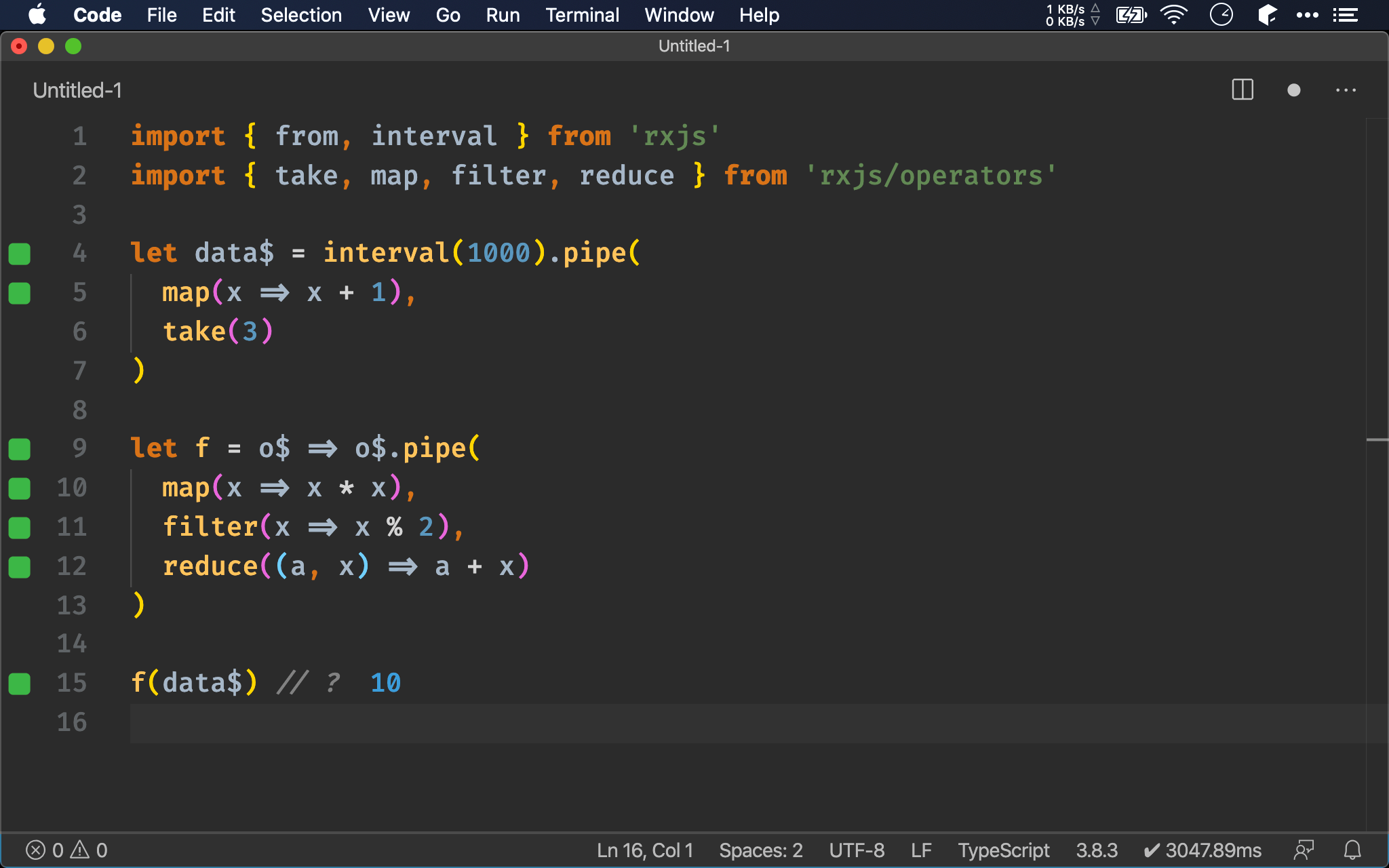Image resolution: width=1389 pixels, height=868 pixels.
Task: Click f(data$) expression on line 15
Action: click(x=194, y=683)
